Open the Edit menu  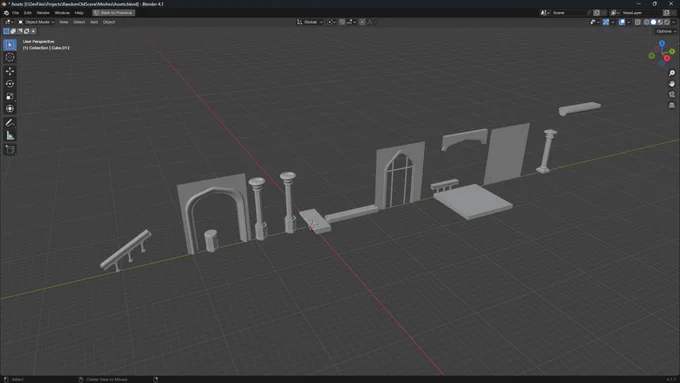click(27, 13)
